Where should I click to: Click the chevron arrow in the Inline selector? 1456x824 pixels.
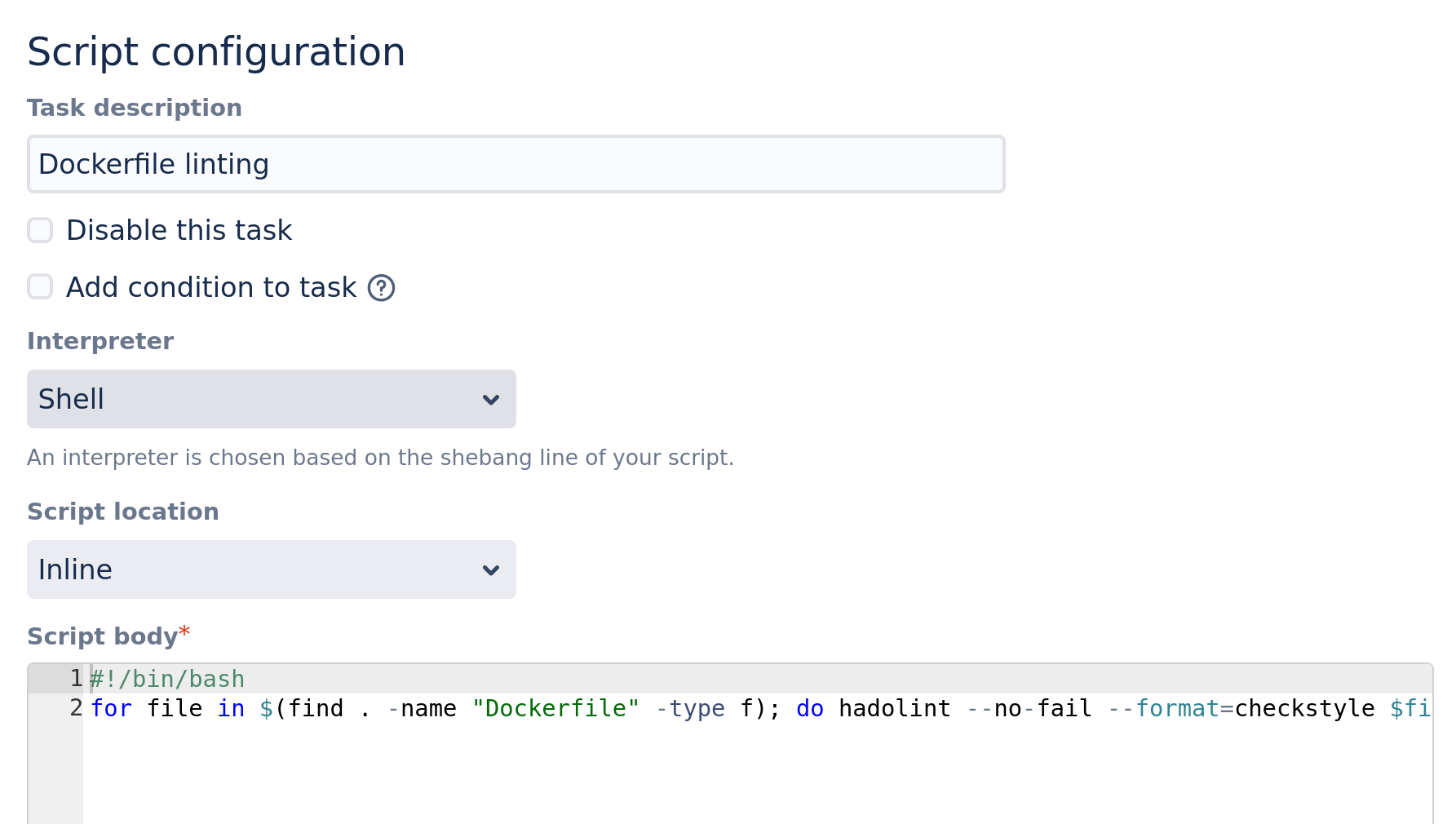(490, 570)
